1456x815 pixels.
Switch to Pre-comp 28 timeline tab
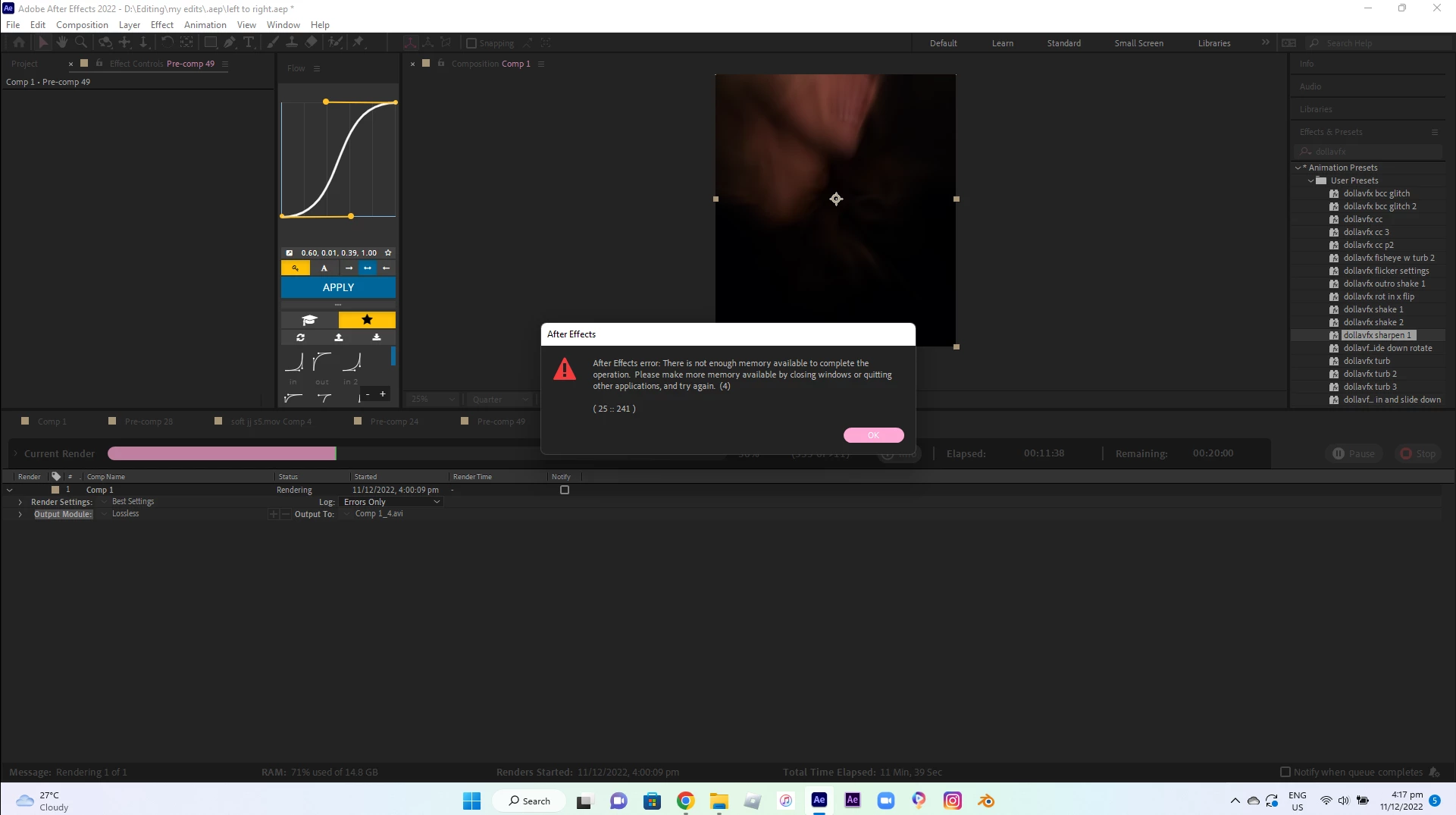pos(148,422)
